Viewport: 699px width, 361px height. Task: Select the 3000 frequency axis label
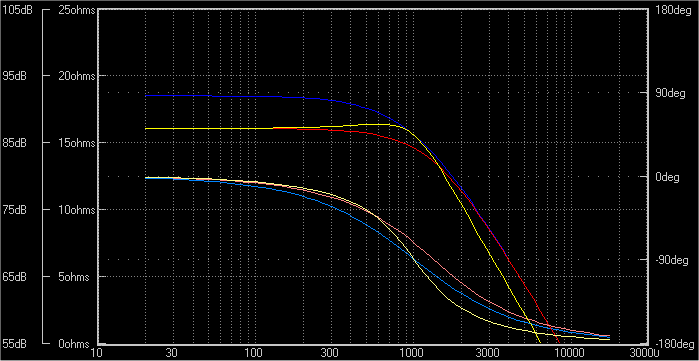tap(486, 353)
